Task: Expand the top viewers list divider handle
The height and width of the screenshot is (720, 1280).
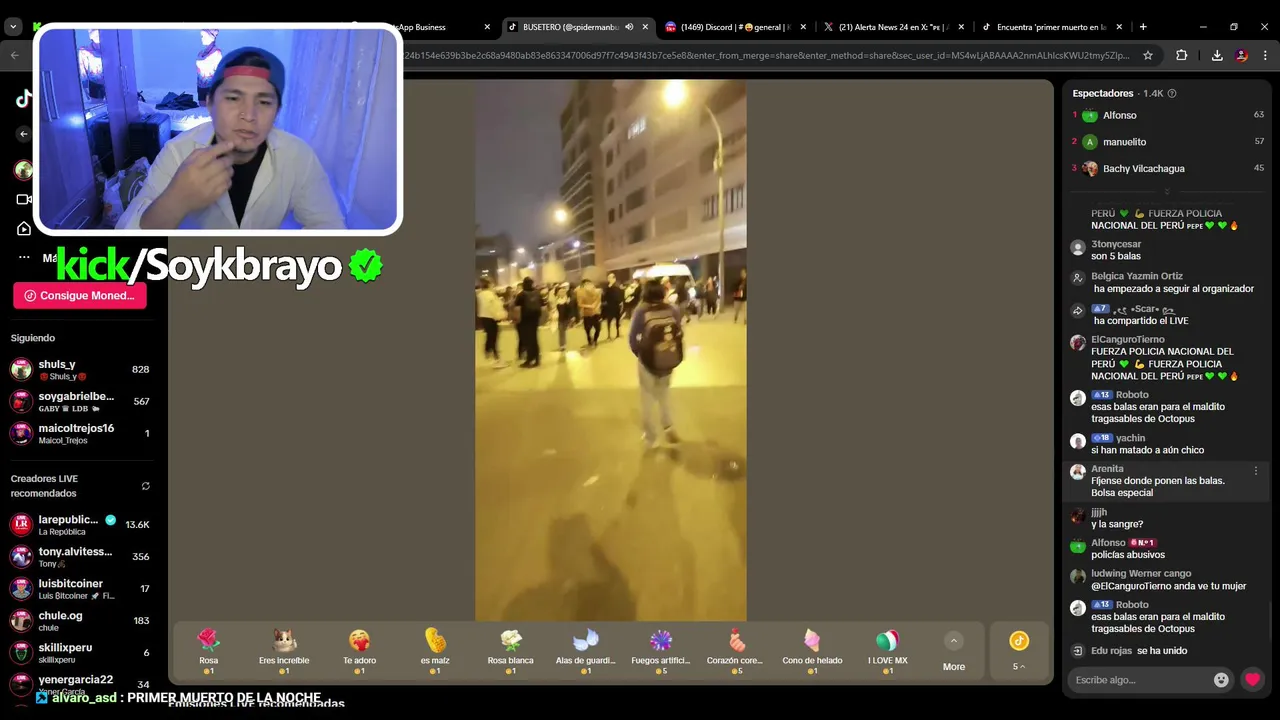Action: (x=1166, y=191)
